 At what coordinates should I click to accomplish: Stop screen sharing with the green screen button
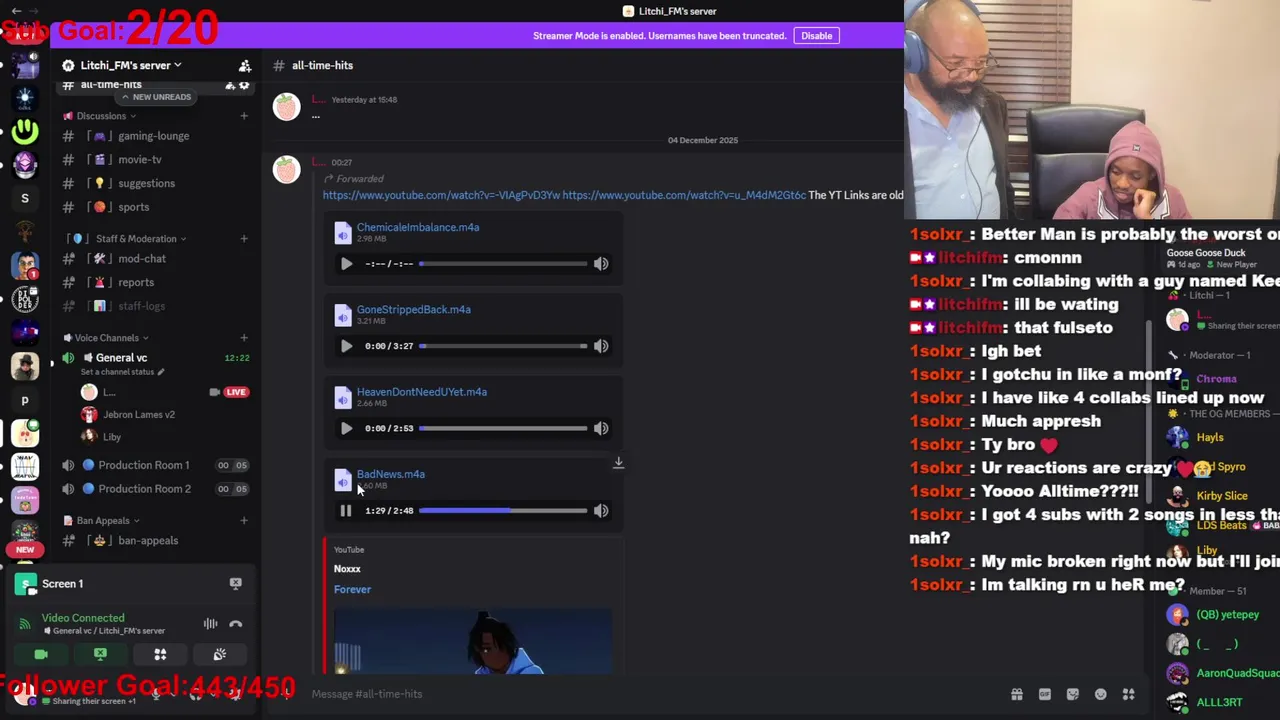click(x=100, y=654)
